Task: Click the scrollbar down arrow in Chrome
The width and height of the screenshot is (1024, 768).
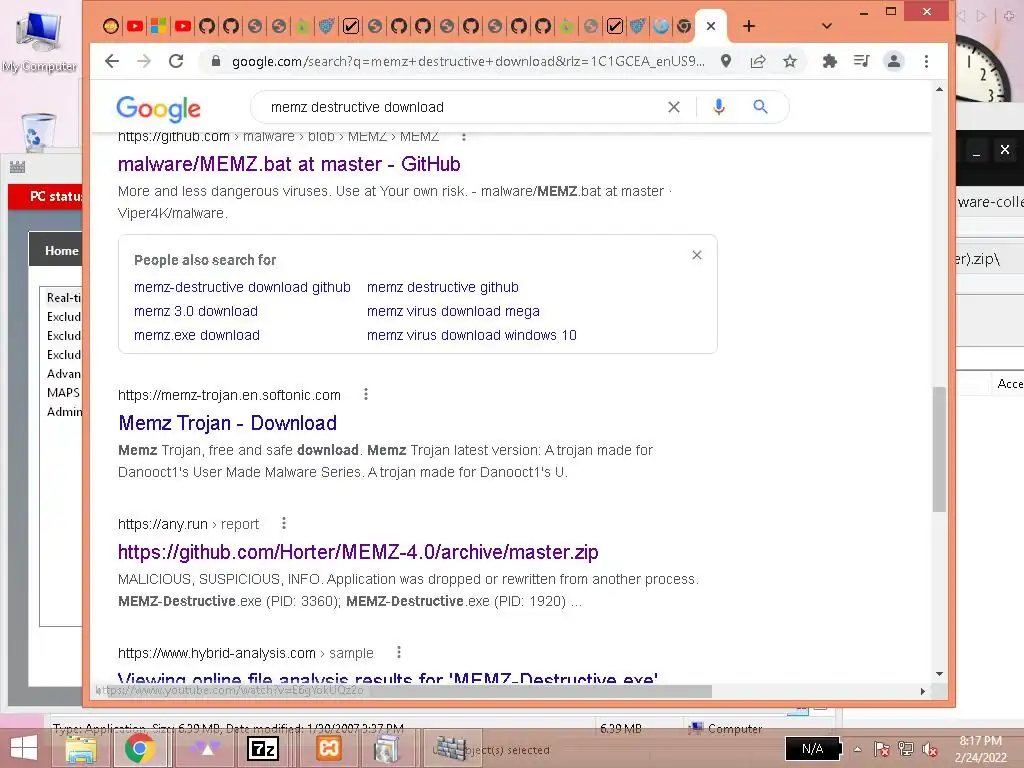Action: click(x=939, y=674)
